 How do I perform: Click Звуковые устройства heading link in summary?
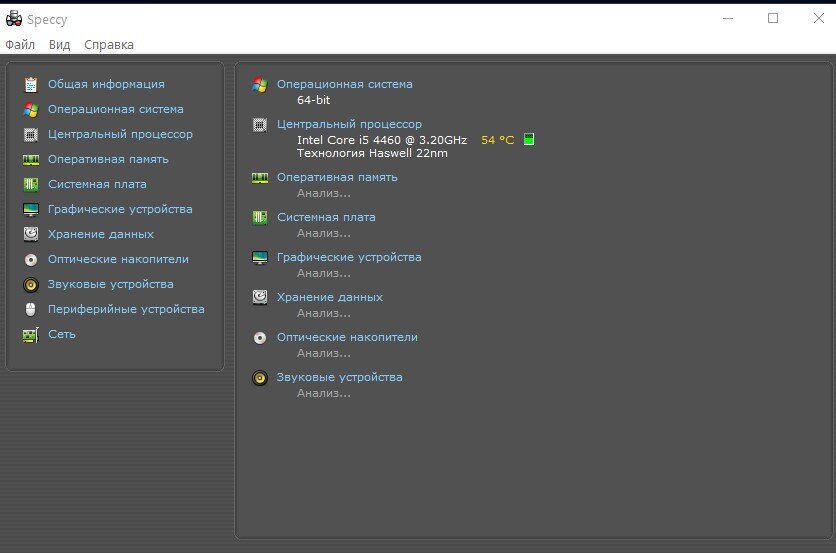point(339,378)
